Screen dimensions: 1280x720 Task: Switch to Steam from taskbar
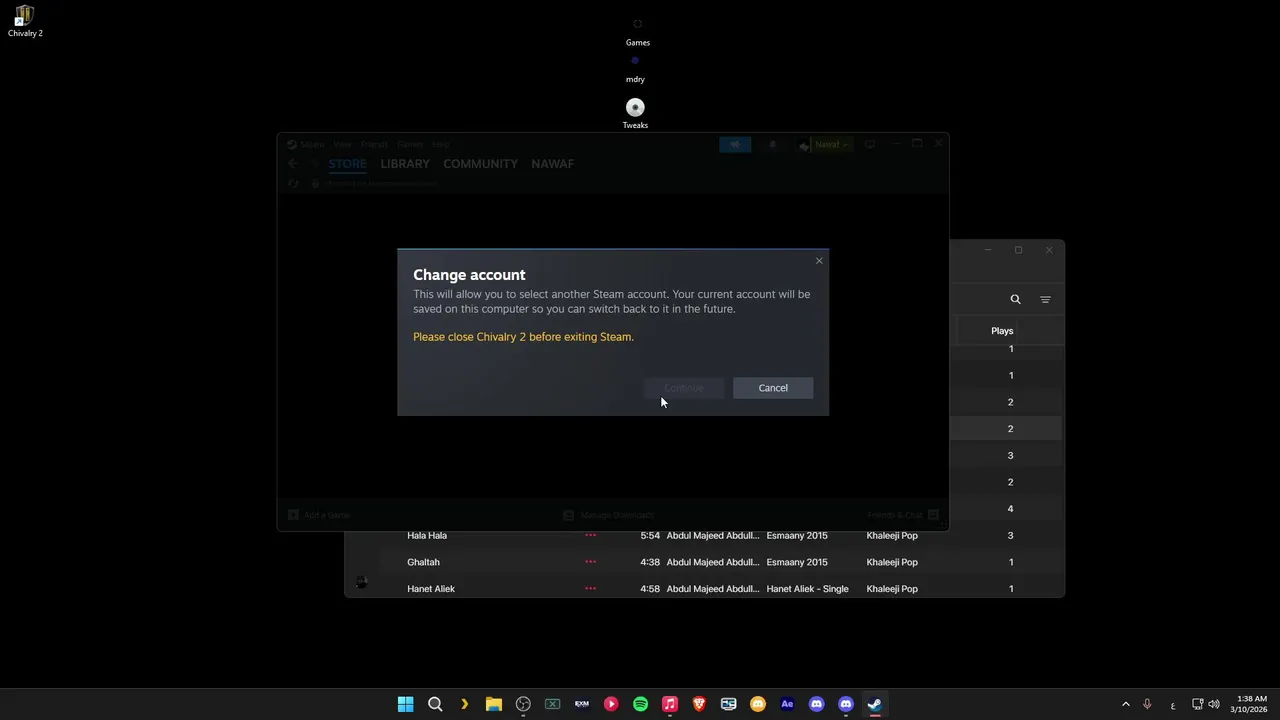click(x=875, y=704)
